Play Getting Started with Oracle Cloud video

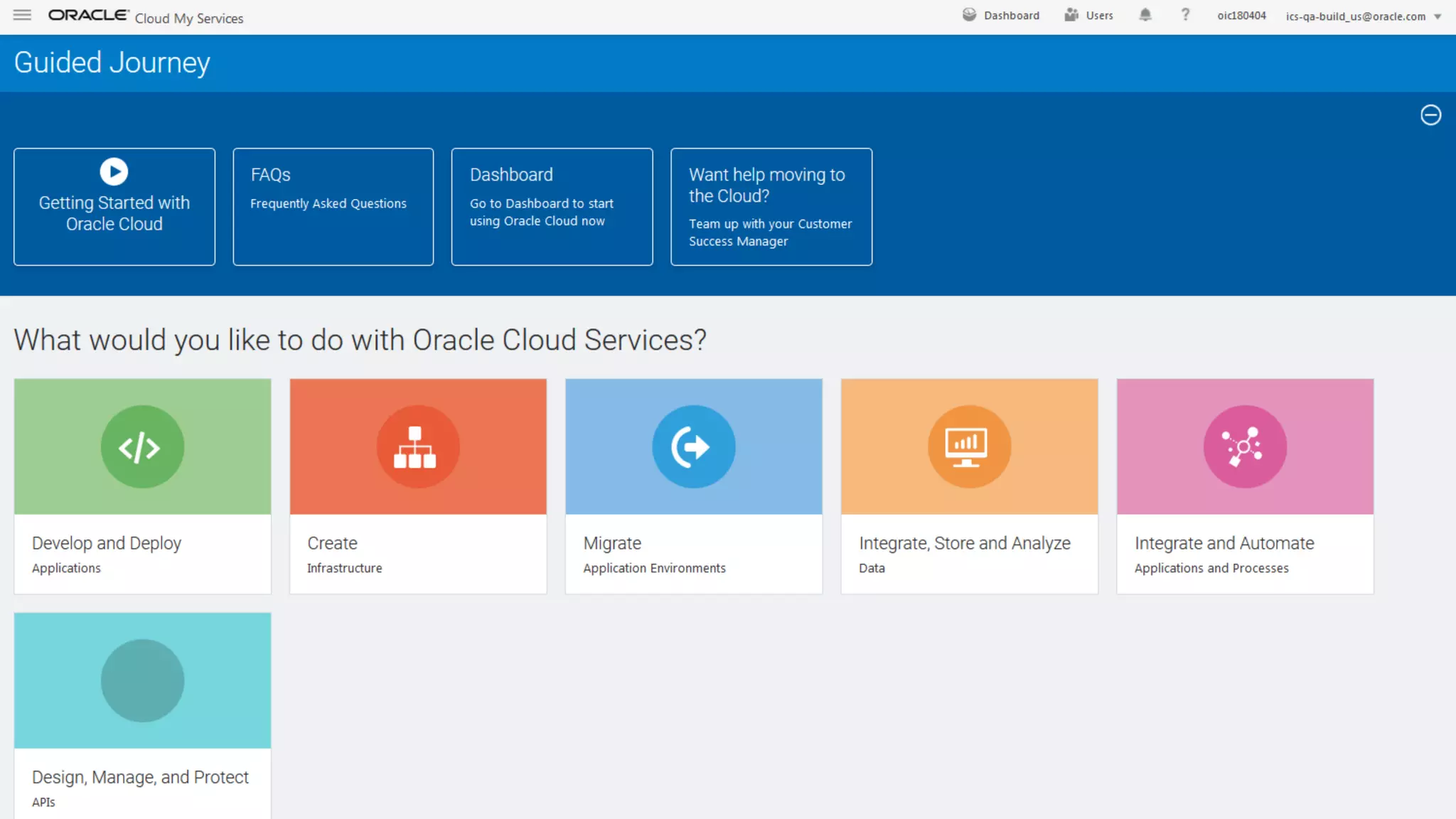(x=114, y=171)
